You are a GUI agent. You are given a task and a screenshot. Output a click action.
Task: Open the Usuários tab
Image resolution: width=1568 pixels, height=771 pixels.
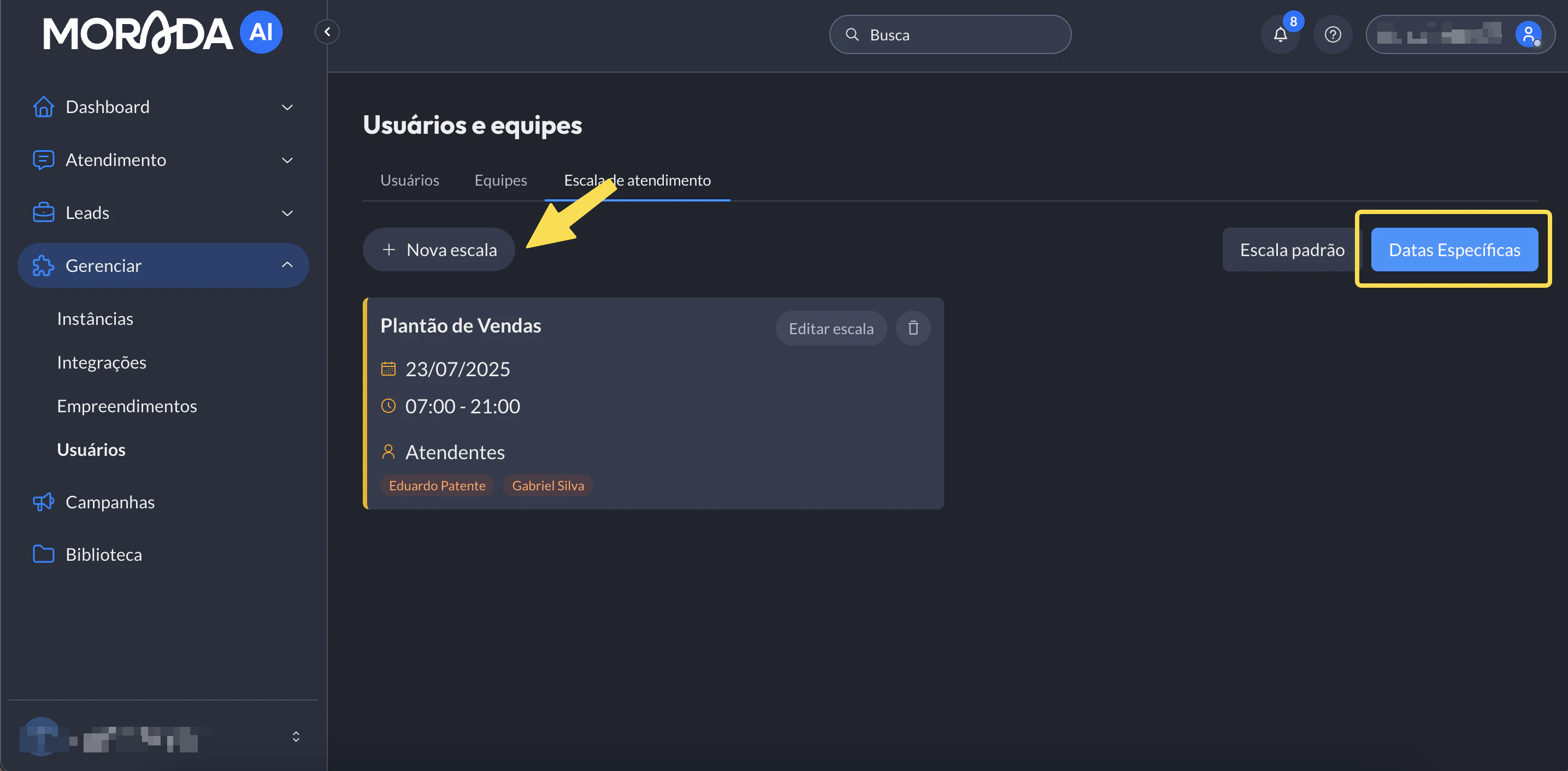(409, 180)
